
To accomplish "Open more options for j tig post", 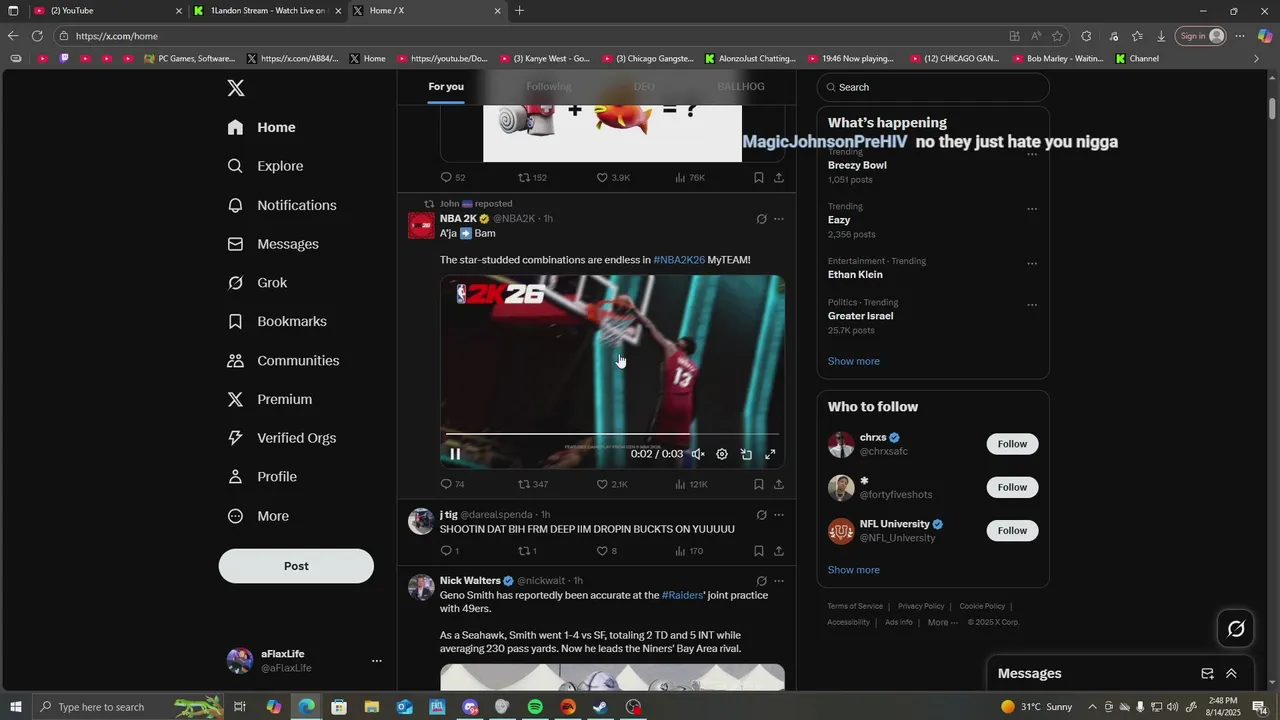I will (x=779, y=515).
